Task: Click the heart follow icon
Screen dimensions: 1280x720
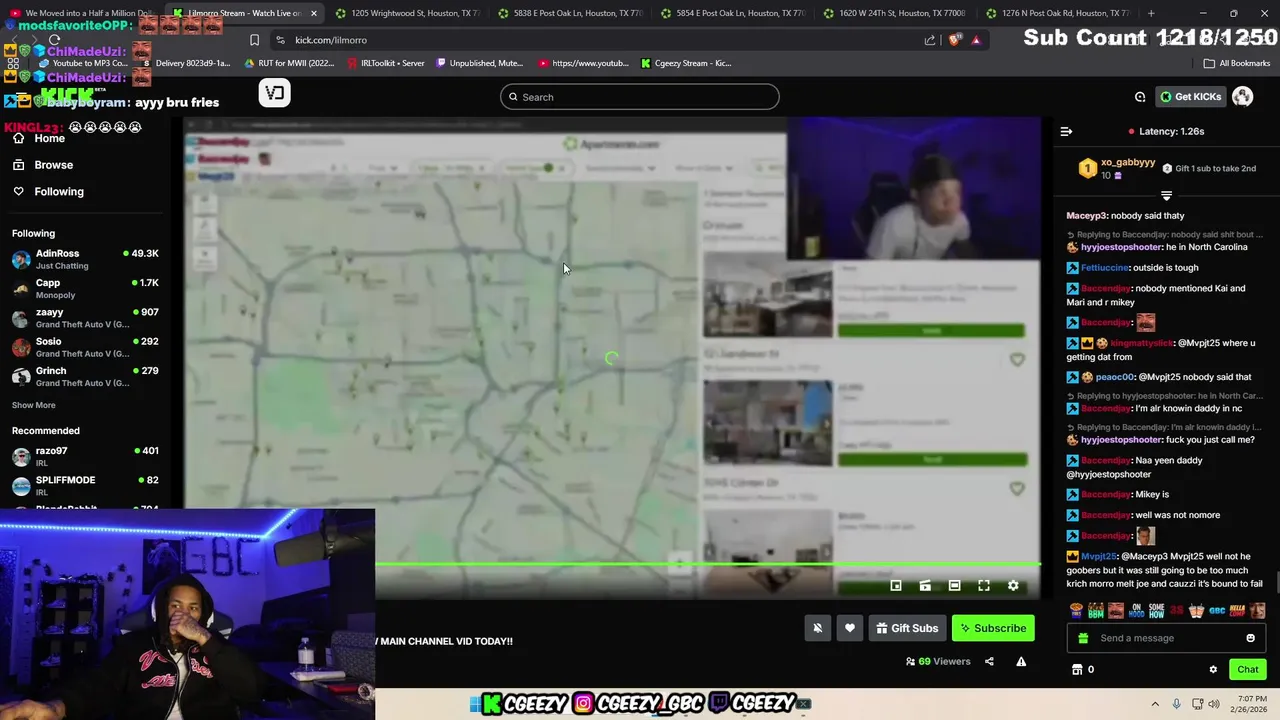Action: click(850, 628)
